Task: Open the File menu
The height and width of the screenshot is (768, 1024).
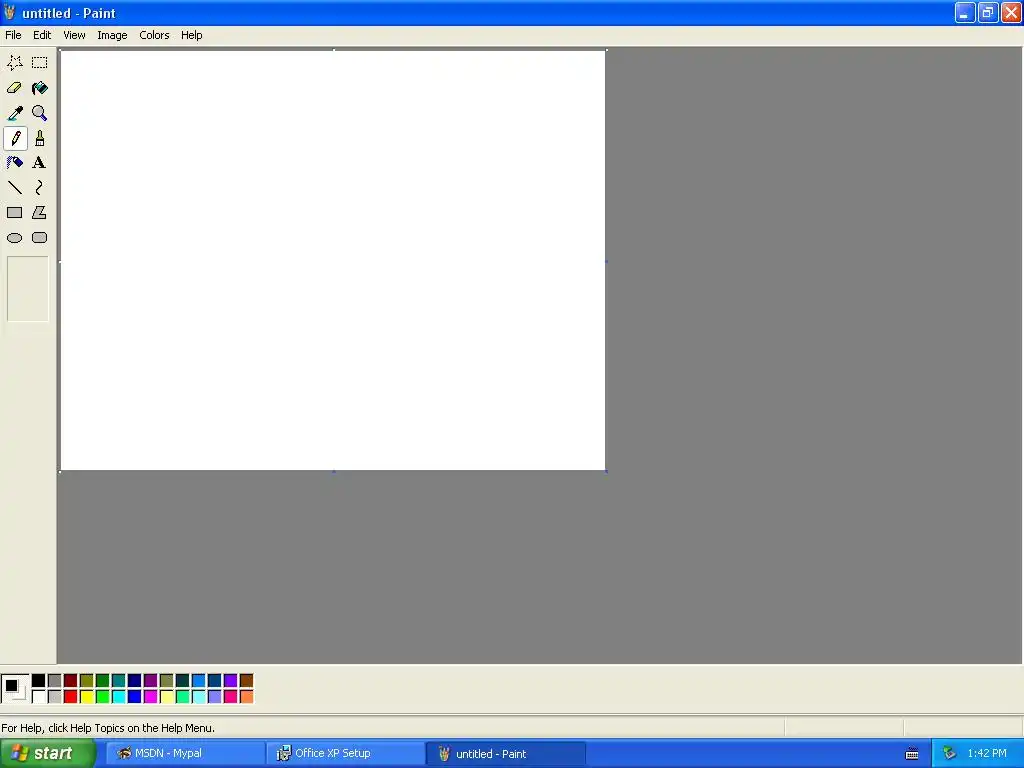Action: [x=13, y=35]
